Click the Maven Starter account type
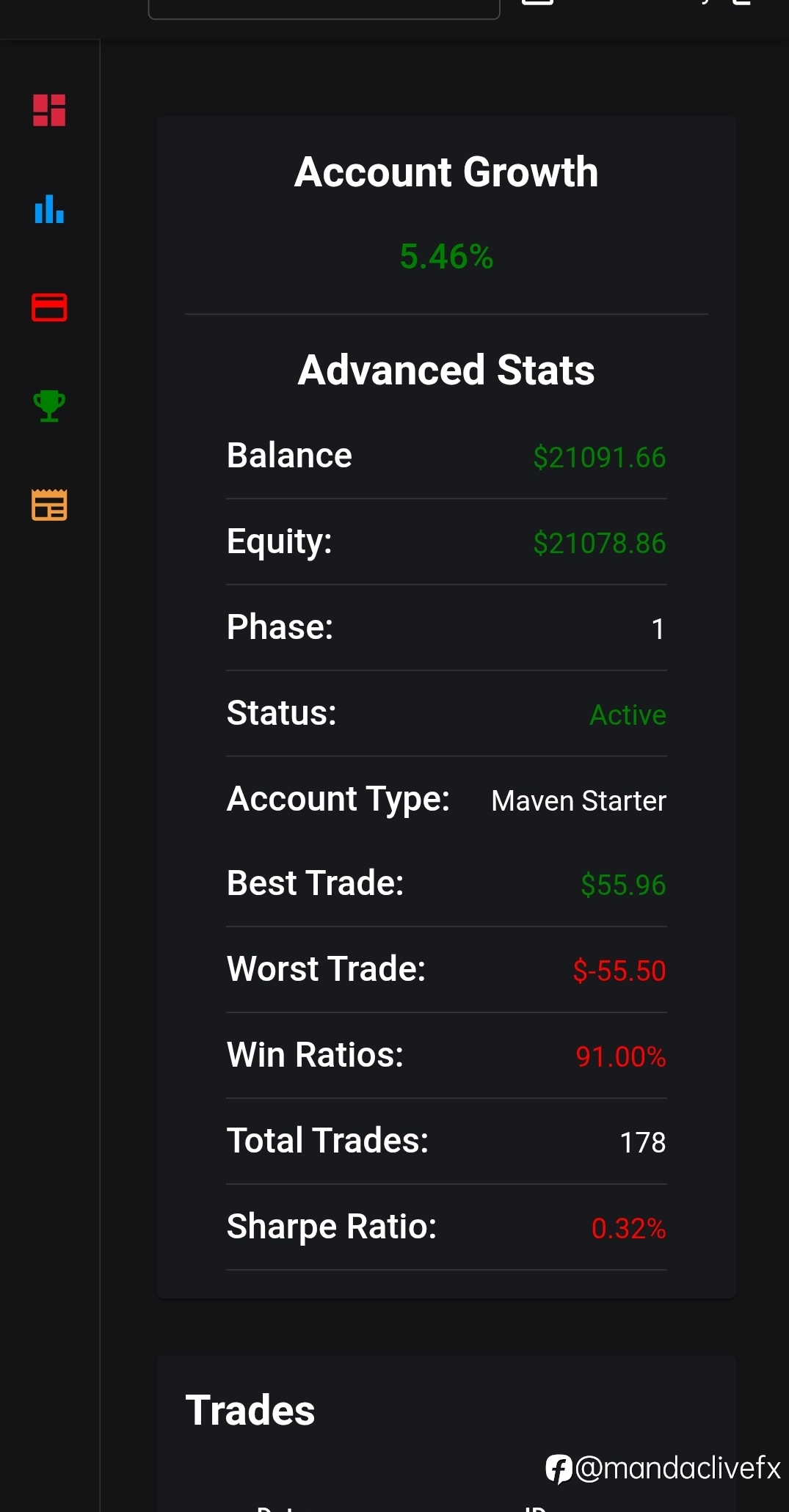 [579, 800]
